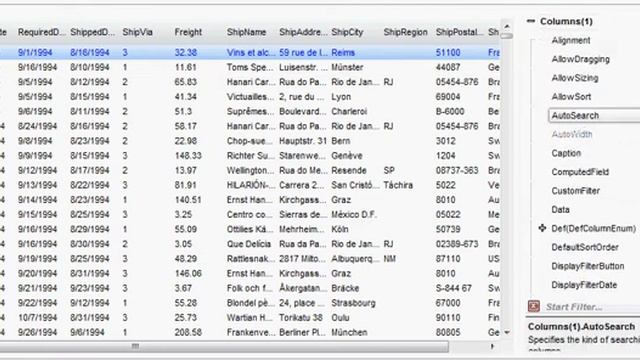Click the Köln city cell

point(340,229)
